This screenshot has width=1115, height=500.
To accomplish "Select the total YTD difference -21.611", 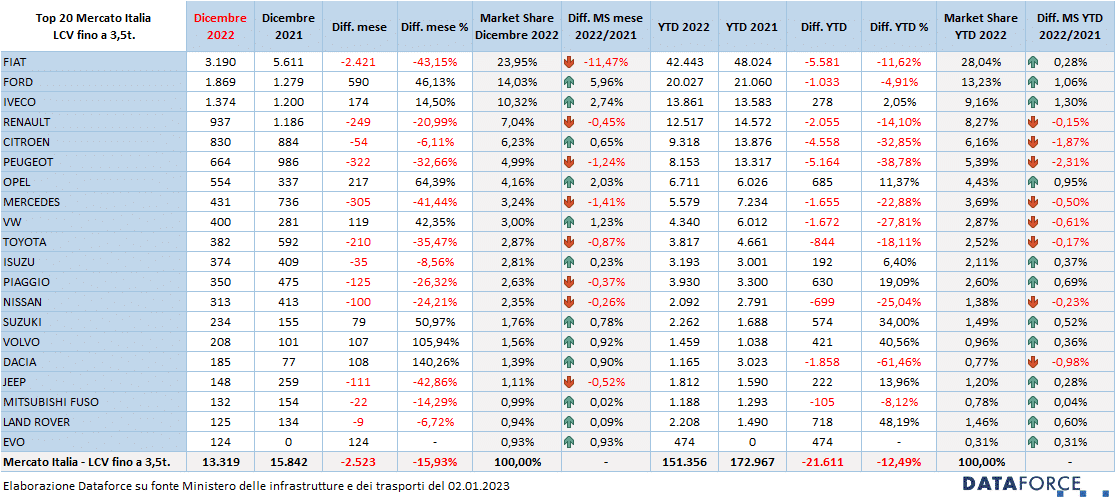I will point(823,462).
